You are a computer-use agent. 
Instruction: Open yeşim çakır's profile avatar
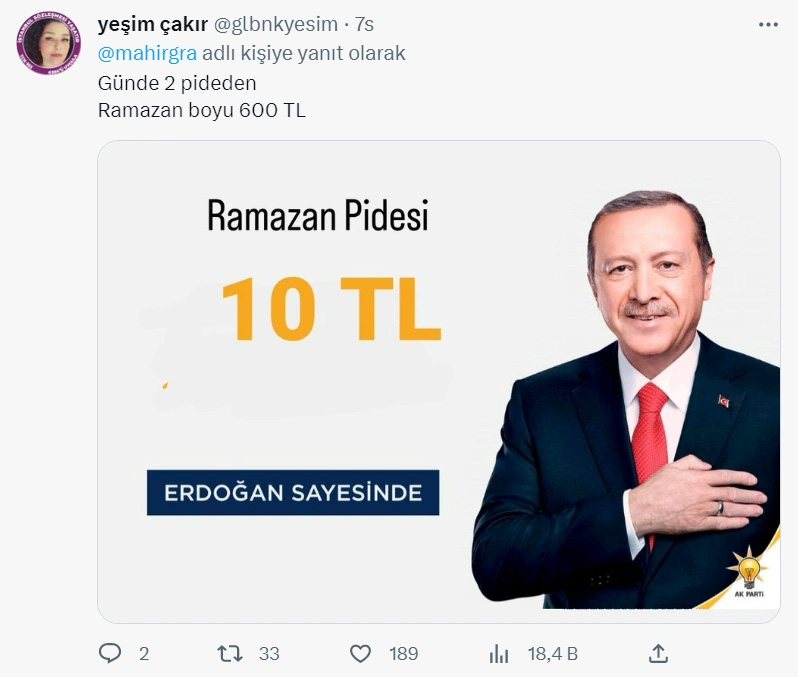coord(49,42)
